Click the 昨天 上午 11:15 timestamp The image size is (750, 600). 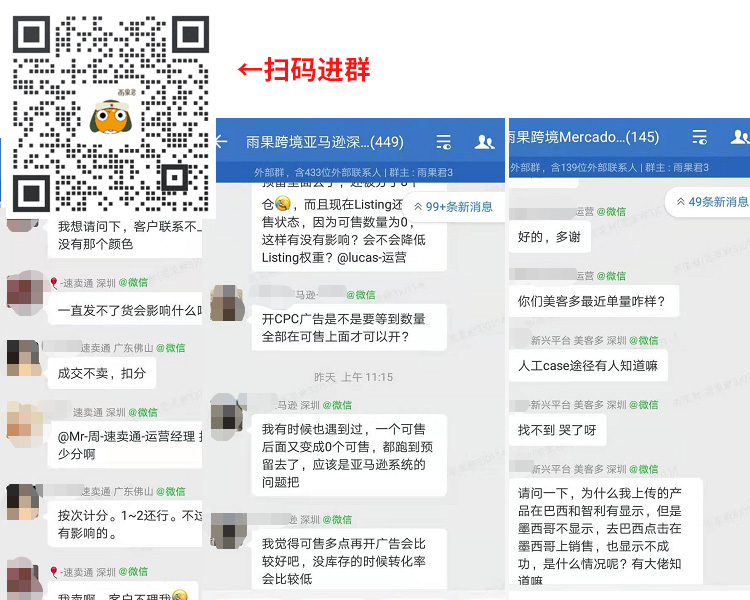click(353, 378)
